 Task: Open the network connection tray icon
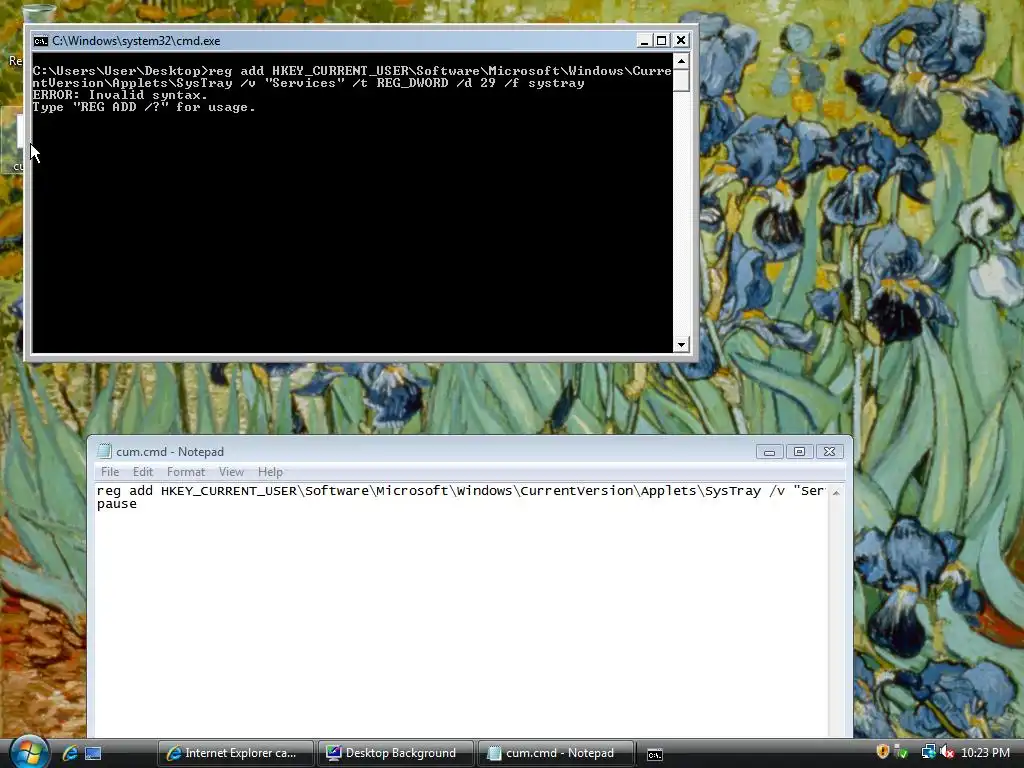[x=928, y=752]
